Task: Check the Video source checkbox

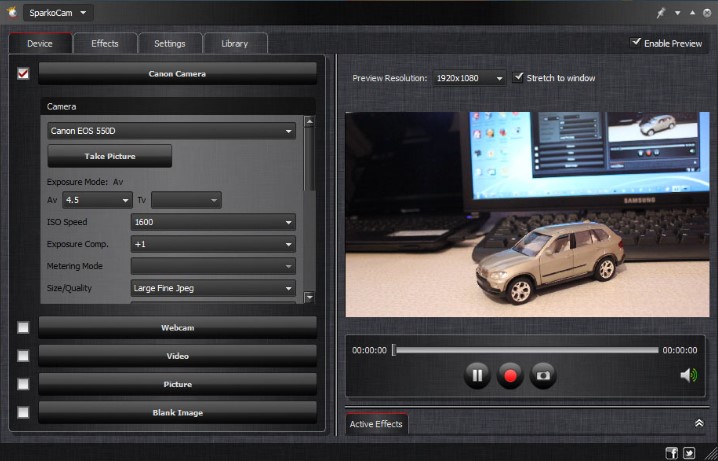Action: (23, 356)
